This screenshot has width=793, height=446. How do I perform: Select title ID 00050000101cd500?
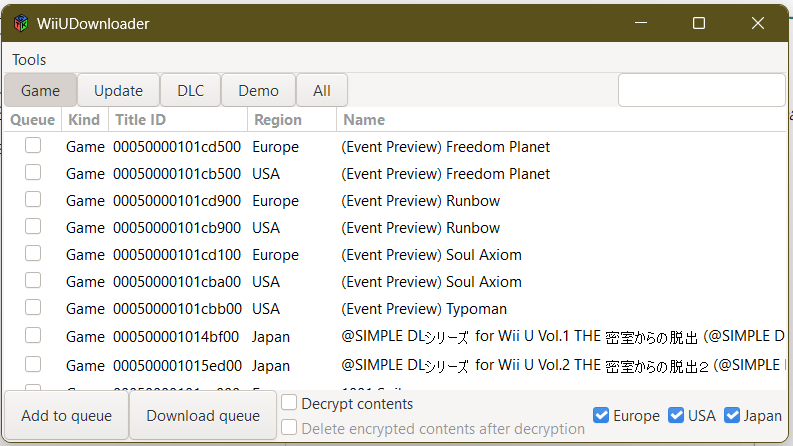click(177, 147)
